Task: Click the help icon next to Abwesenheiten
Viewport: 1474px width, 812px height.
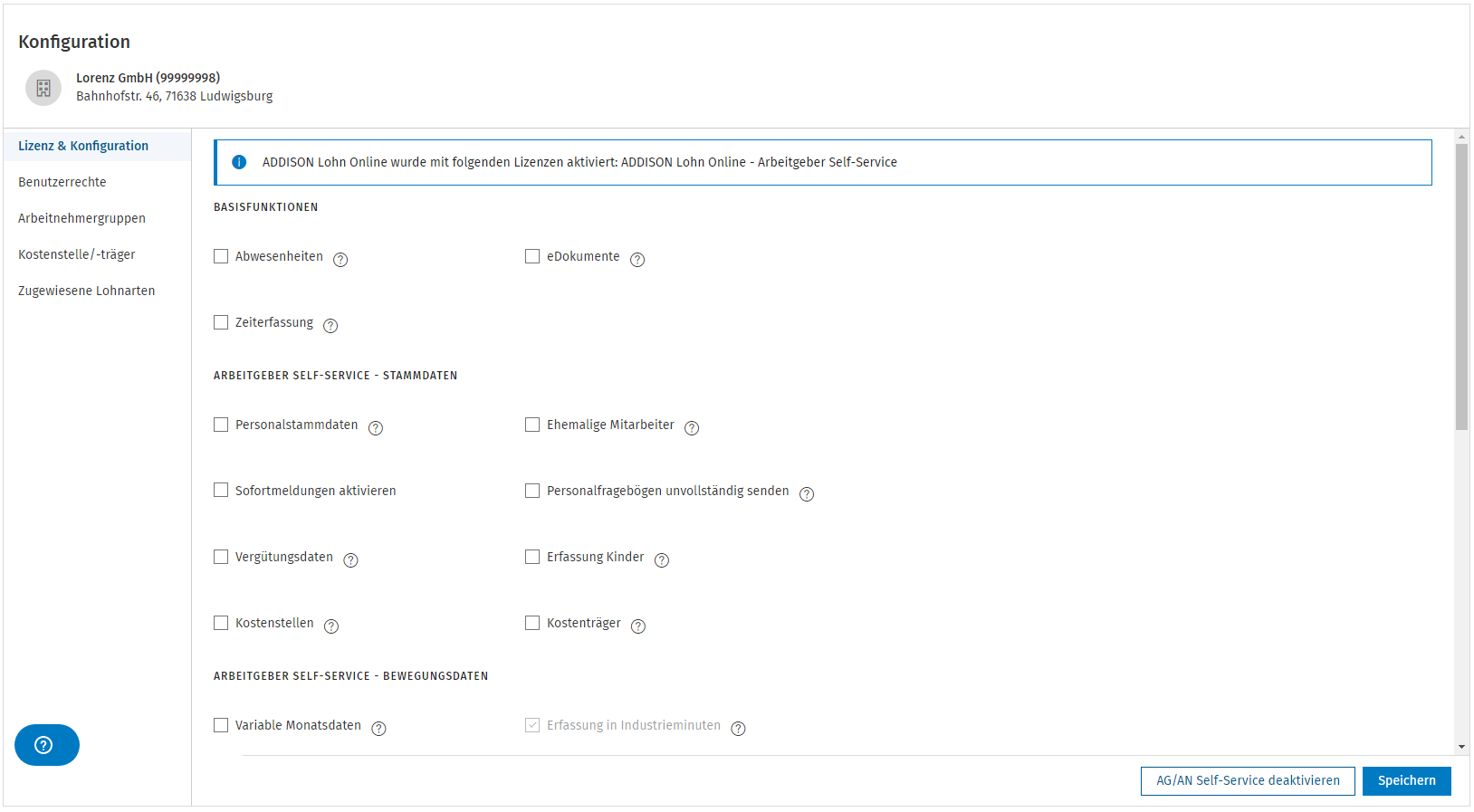Action: pyautogui.click(x=340, y=260)
